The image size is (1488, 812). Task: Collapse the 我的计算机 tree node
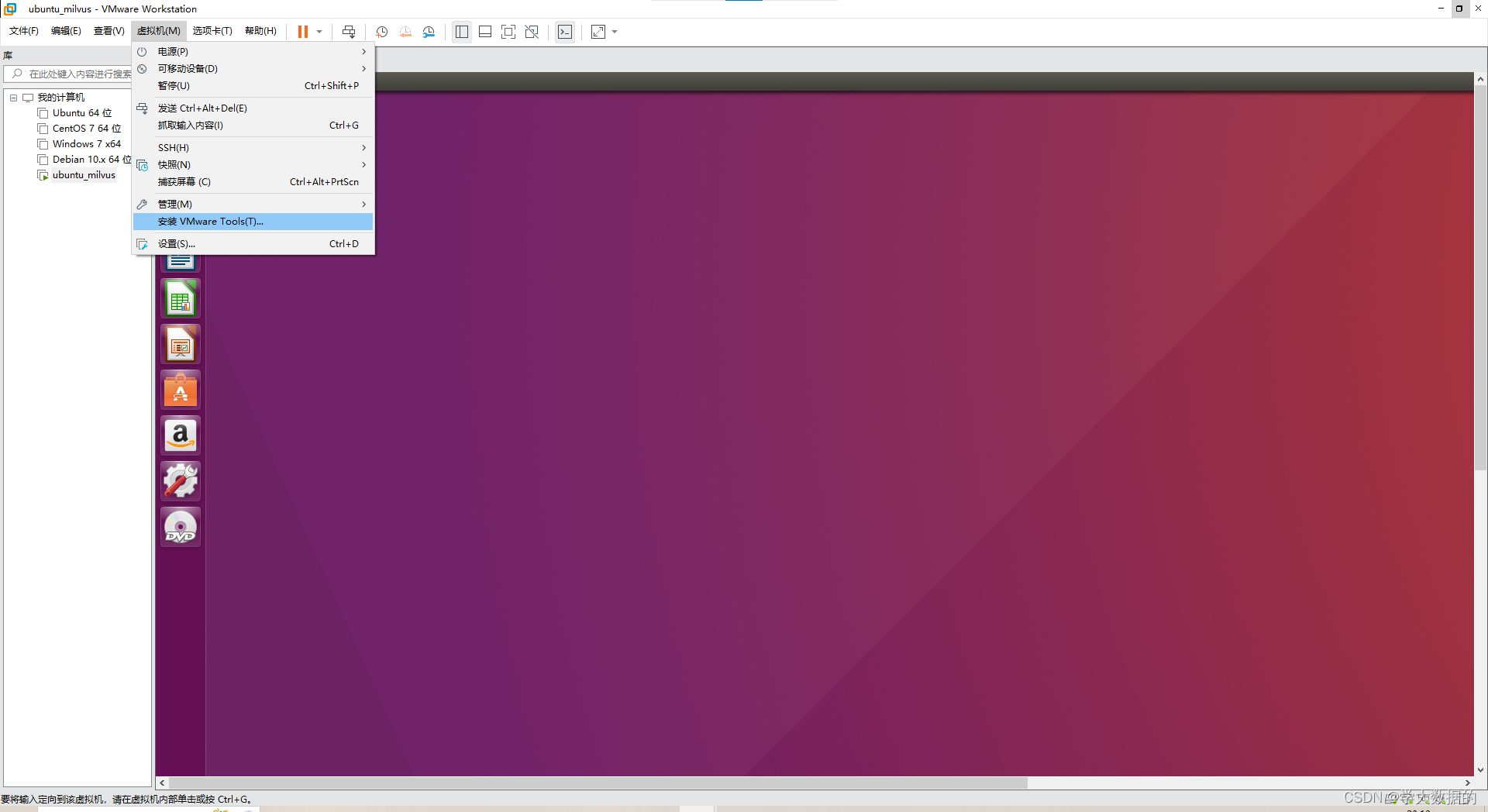coord(13,98)
